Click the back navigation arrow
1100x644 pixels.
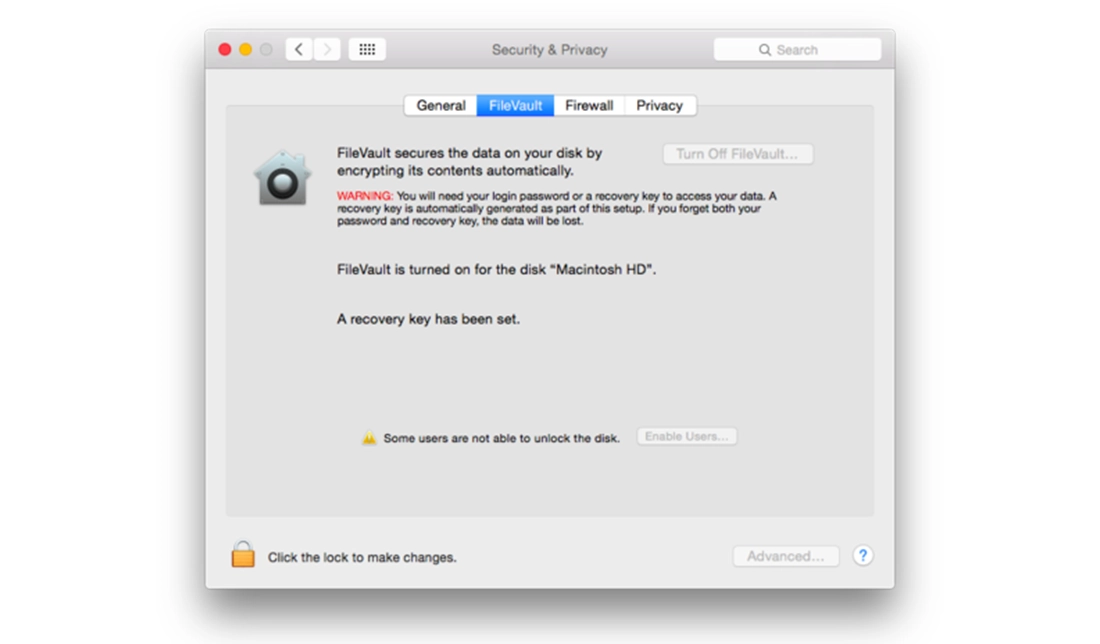(298, 48)
